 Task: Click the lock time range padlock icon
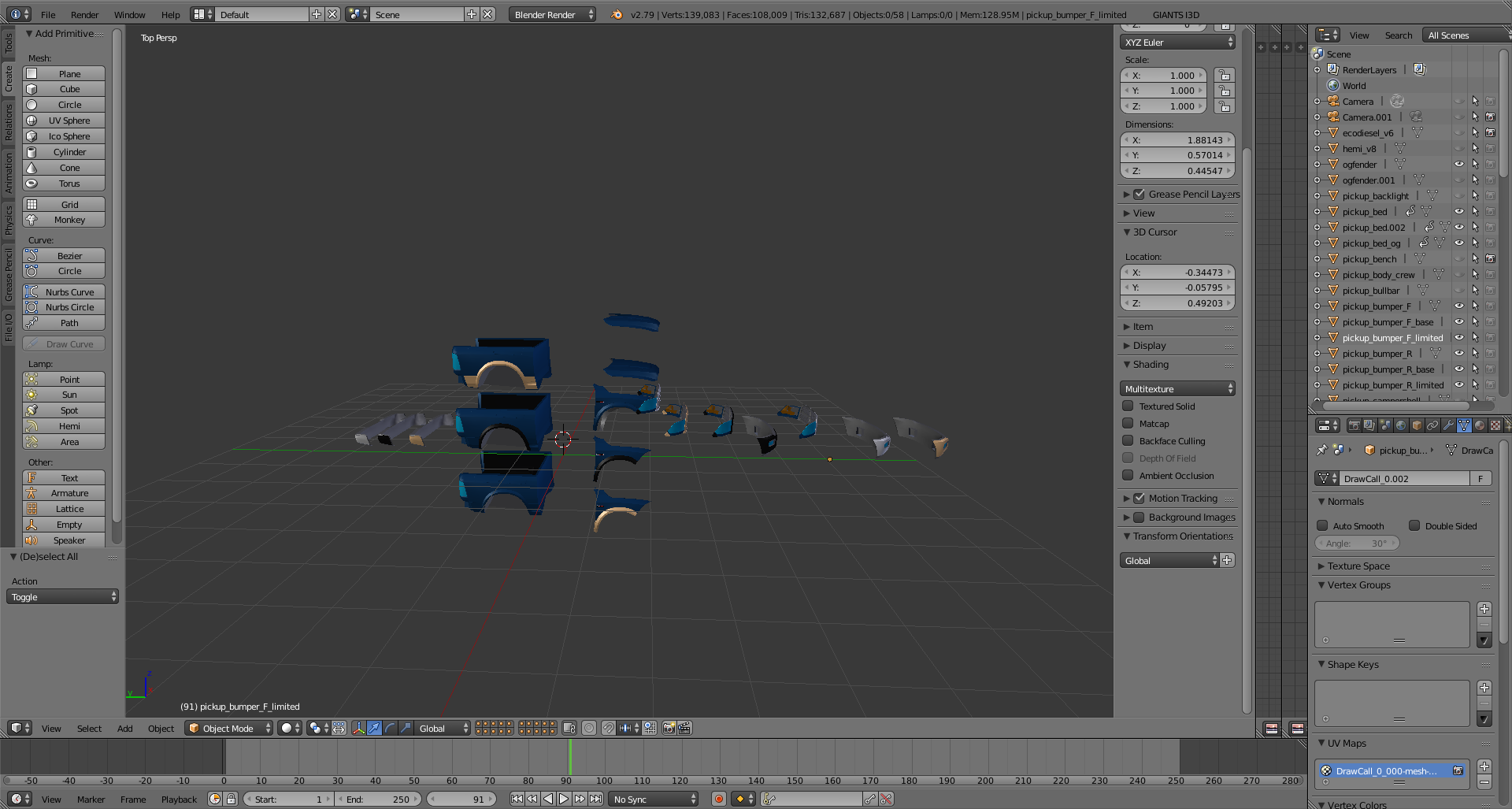click(231, 799)
